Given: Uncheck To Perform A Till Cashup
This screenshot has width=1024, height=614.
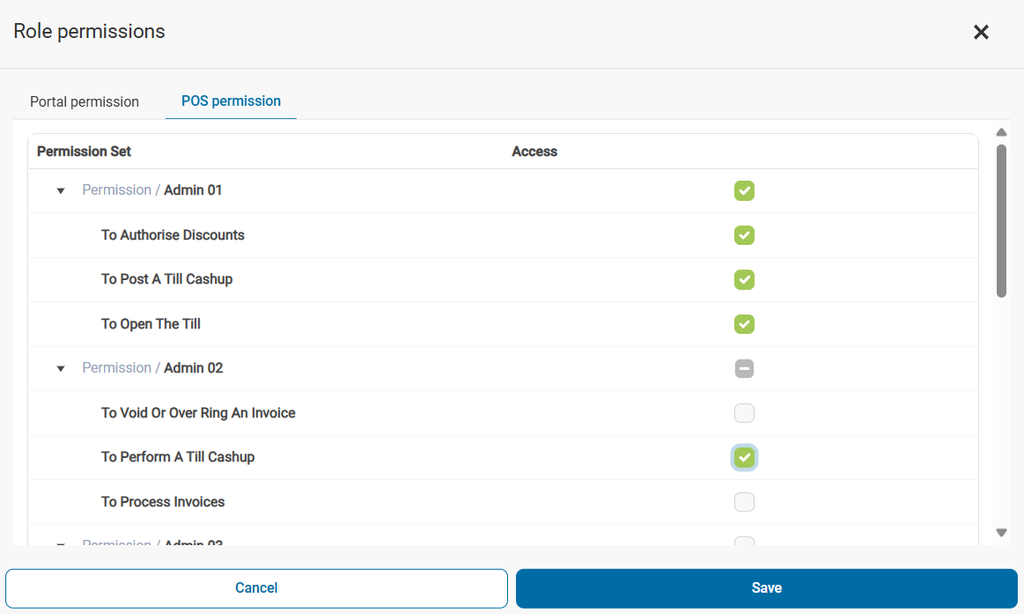Looking at the screenshot, I should tap(744, 457).
